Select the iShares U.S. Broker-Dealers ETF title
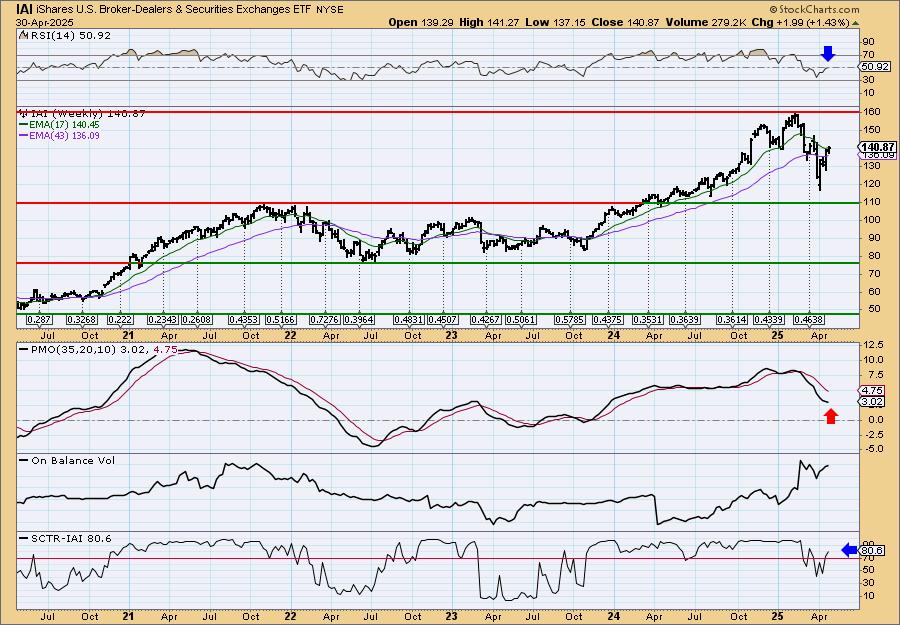Image resolution: width=900 pixels, height=625 pixels. coord(174,10)
